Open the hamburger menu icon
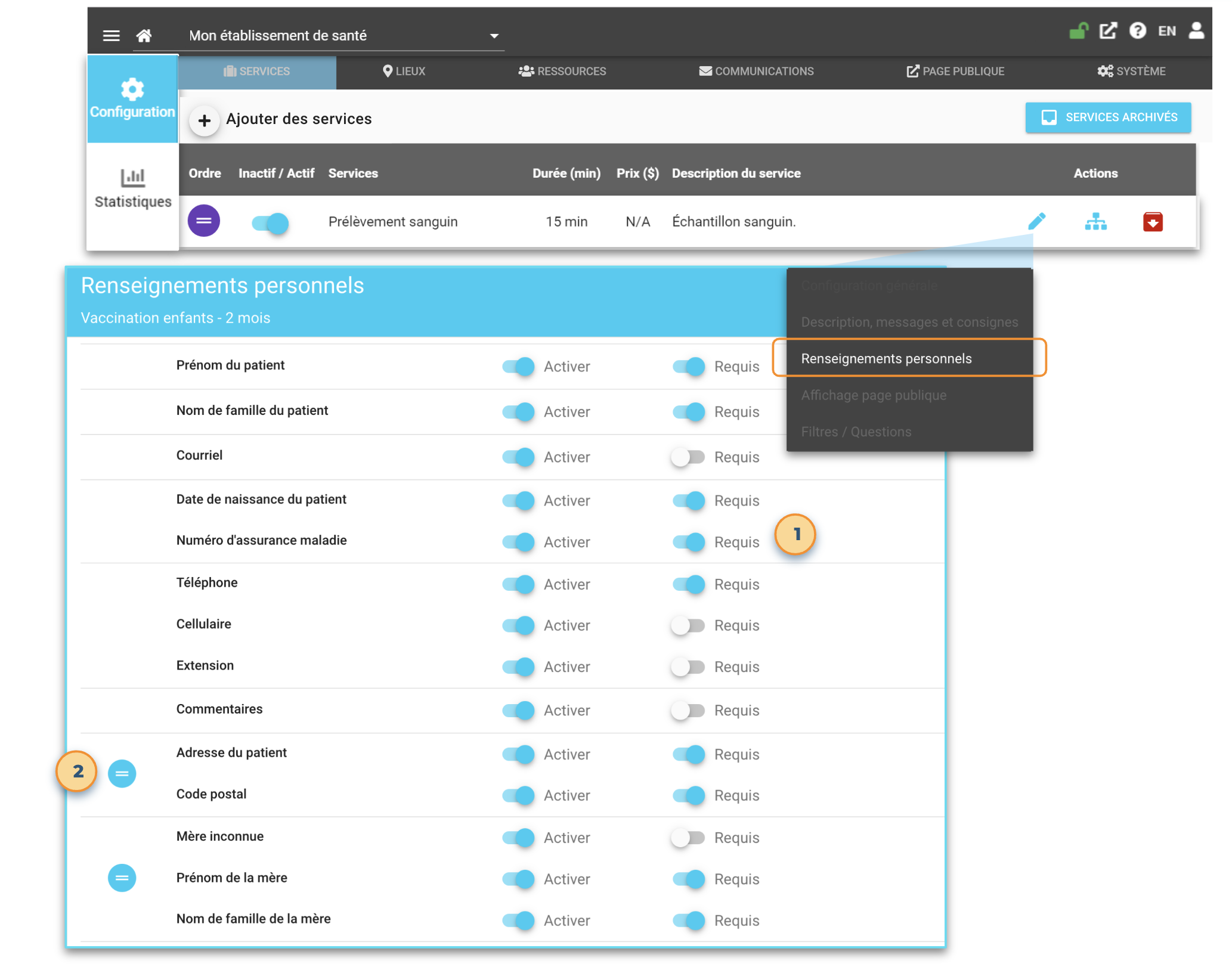 (111, 36)
